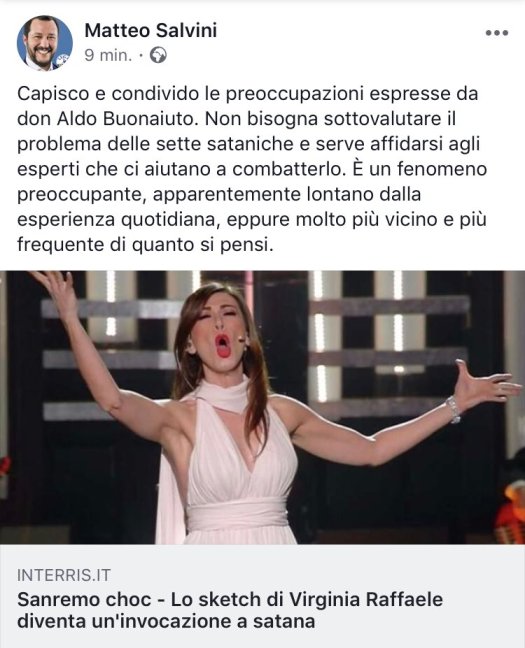The width and height of the screenshot is (525, 648).
Task: Click the bracelet on the singer's wrist
Action: coord(453,409)
